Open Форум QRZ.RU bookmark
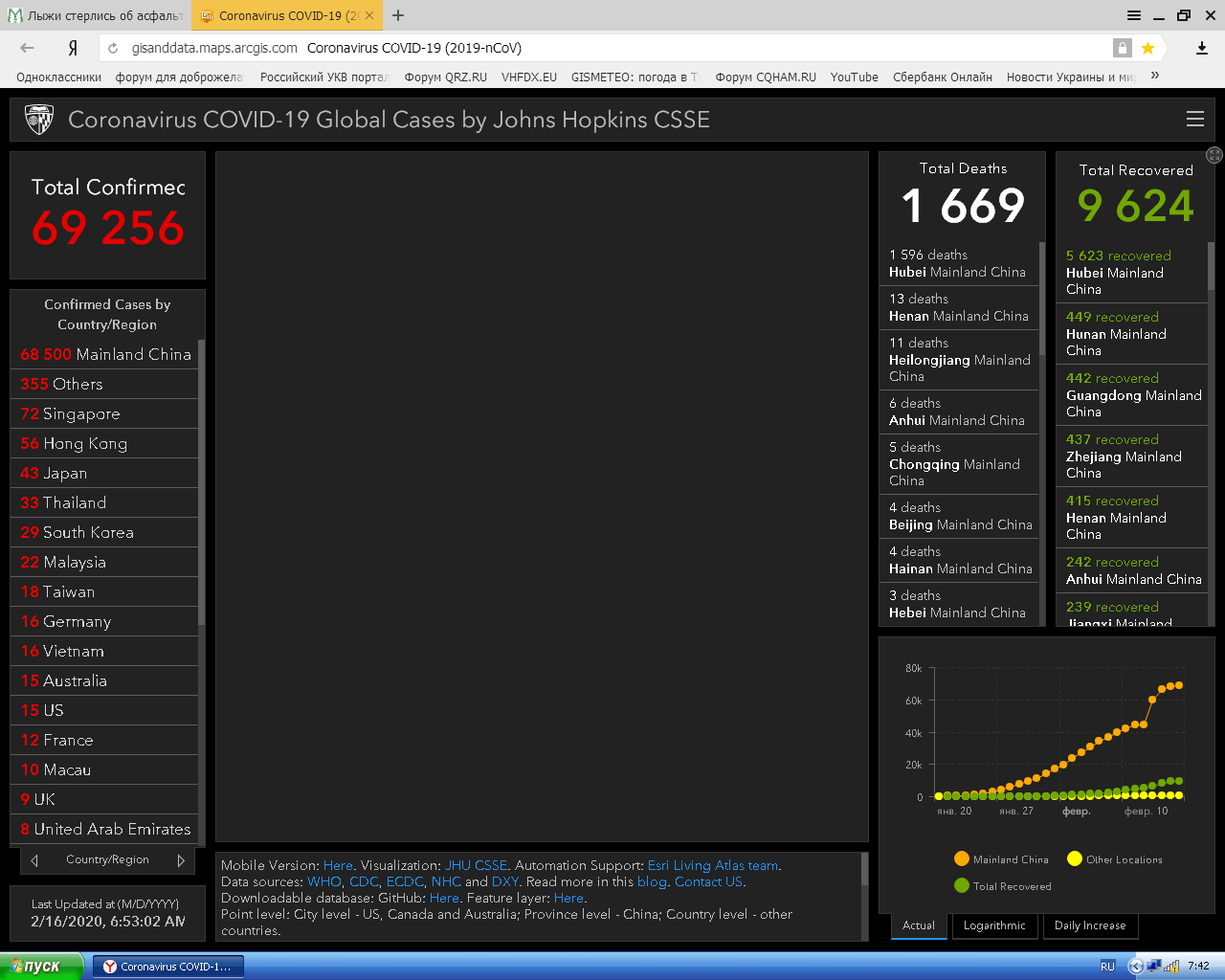Screen dimensions: 1225x980 445,77
